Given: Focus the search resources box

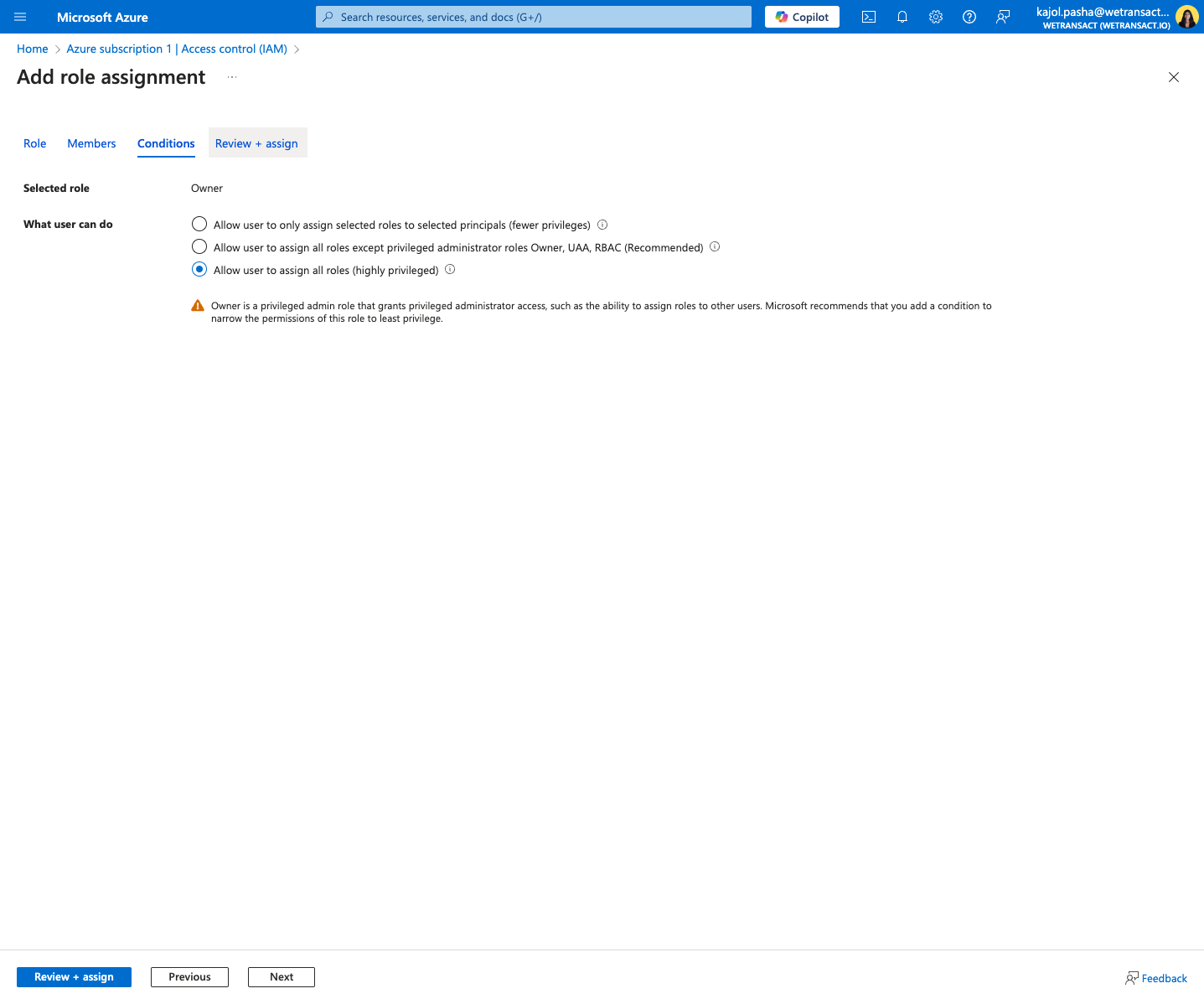Looking at the screenshot, I should (x=534, y=17).
